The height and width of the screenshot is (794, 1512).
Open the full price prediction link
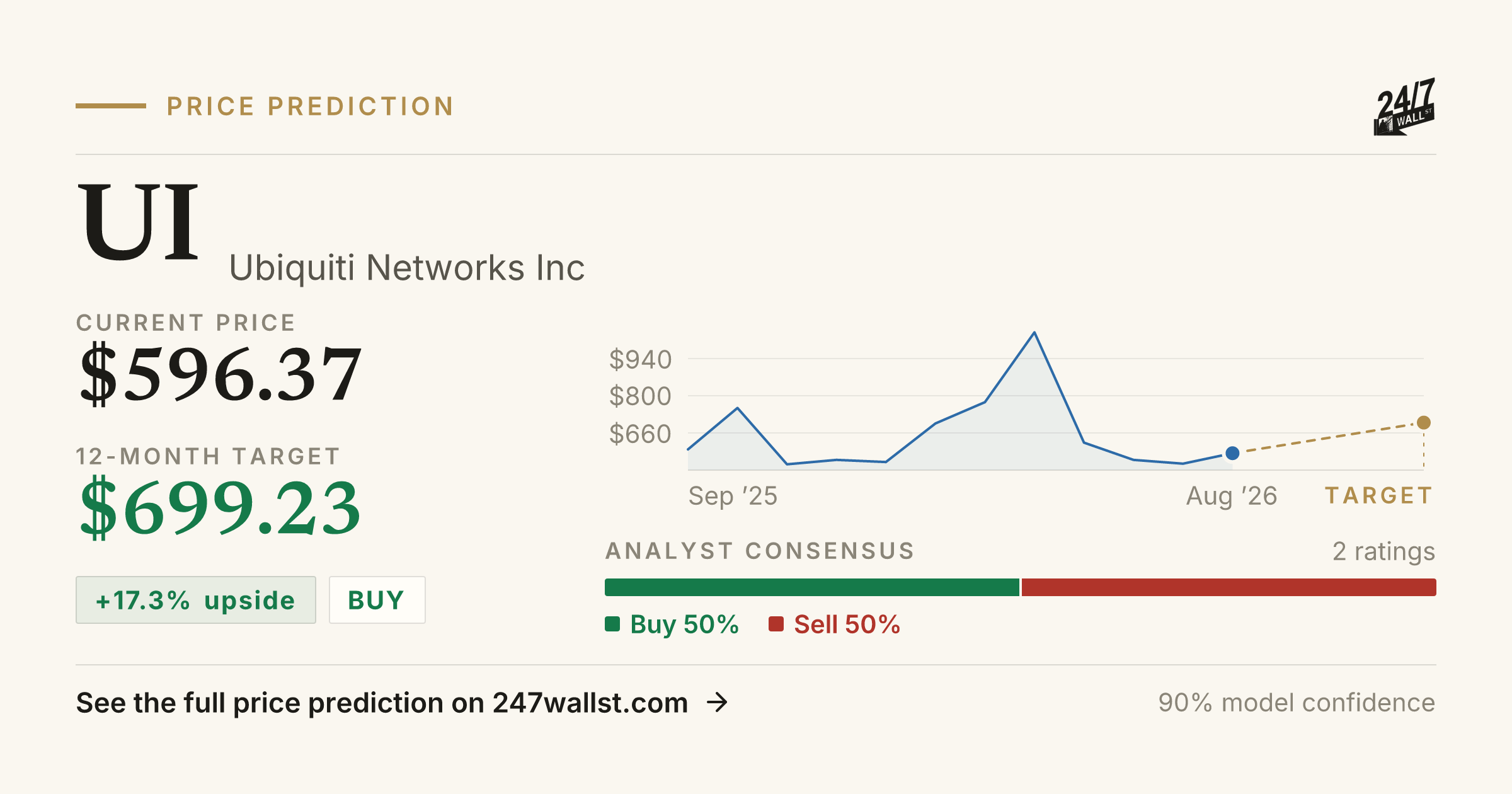click(402, 703)
